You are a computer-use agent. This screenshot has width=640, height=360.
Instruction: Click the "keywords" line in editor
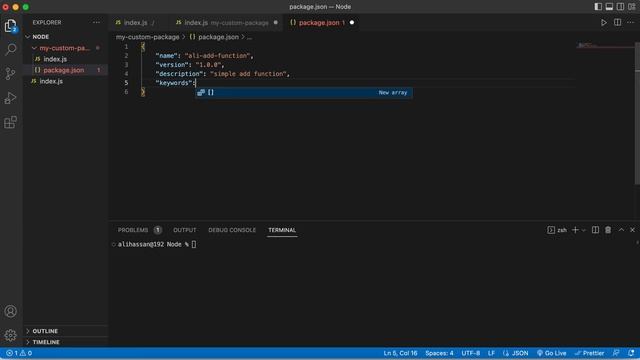pyautogui.click(x=176, y=83)
